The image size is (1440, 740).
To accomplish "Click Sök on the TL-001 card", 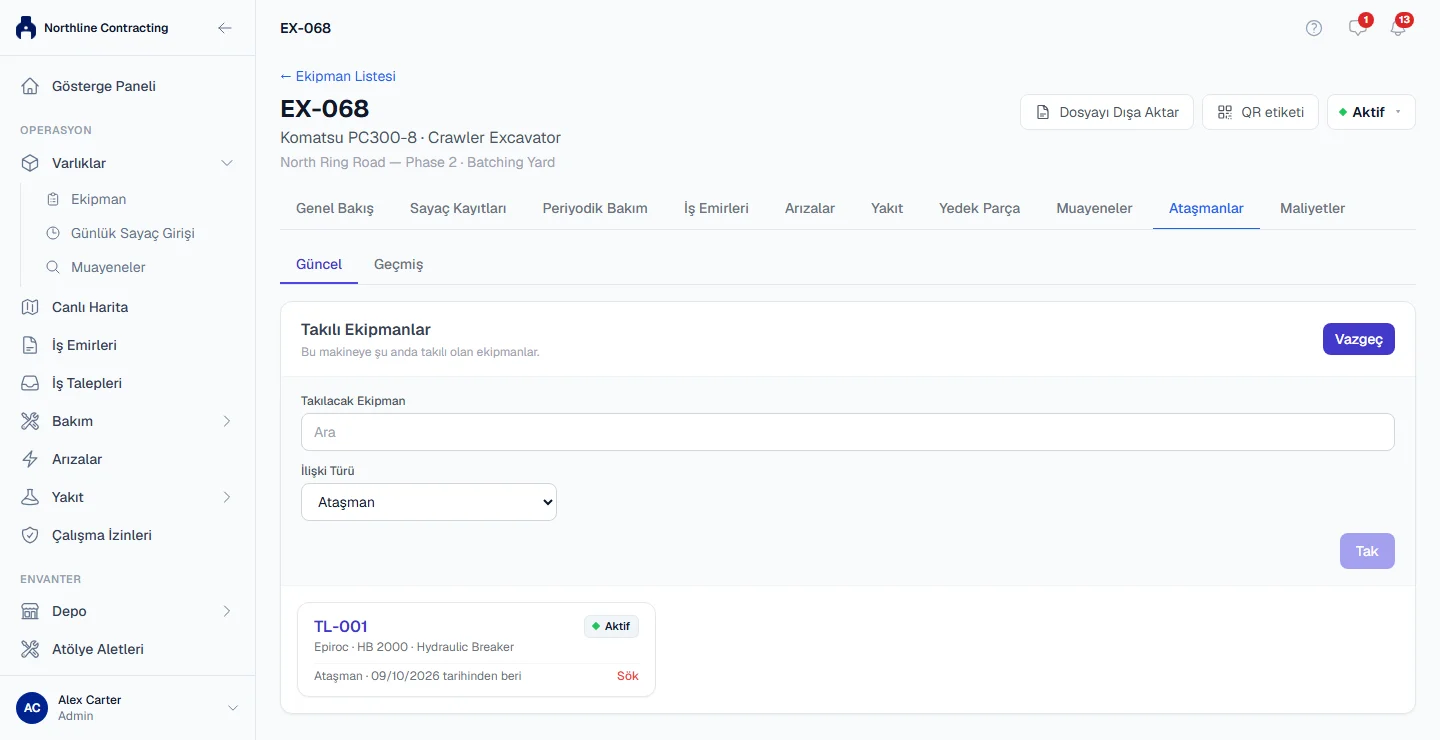I will (627, 676).
